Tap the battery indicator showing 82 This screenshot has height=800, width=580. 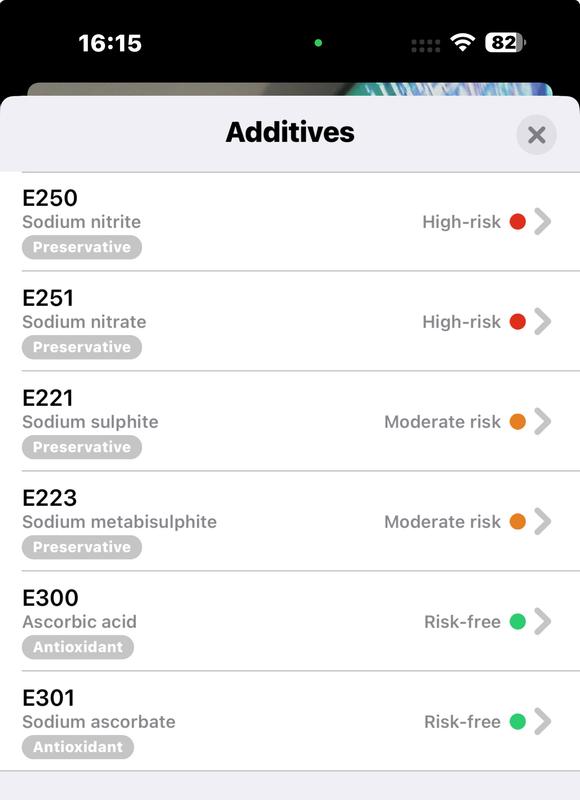click(505, 43)
